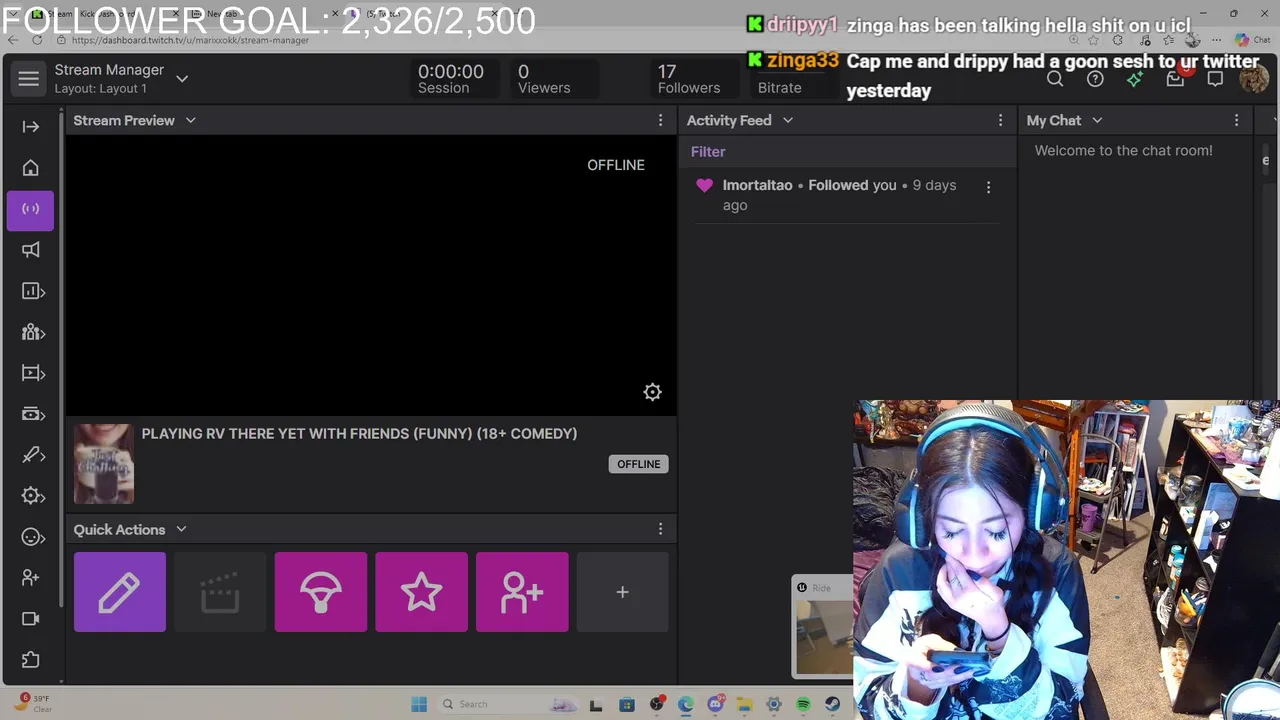Open Community people icon in sidebar
Viewport: 1280px width, 720px height.
pyautogui.click(x=32, y=332)
